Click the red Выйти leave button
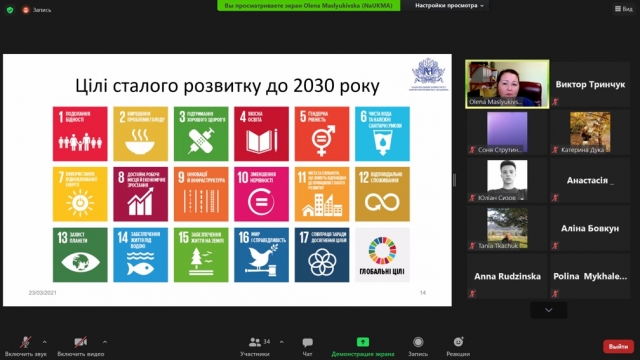This screenshot has width=640, height=360. click(618, 347)
